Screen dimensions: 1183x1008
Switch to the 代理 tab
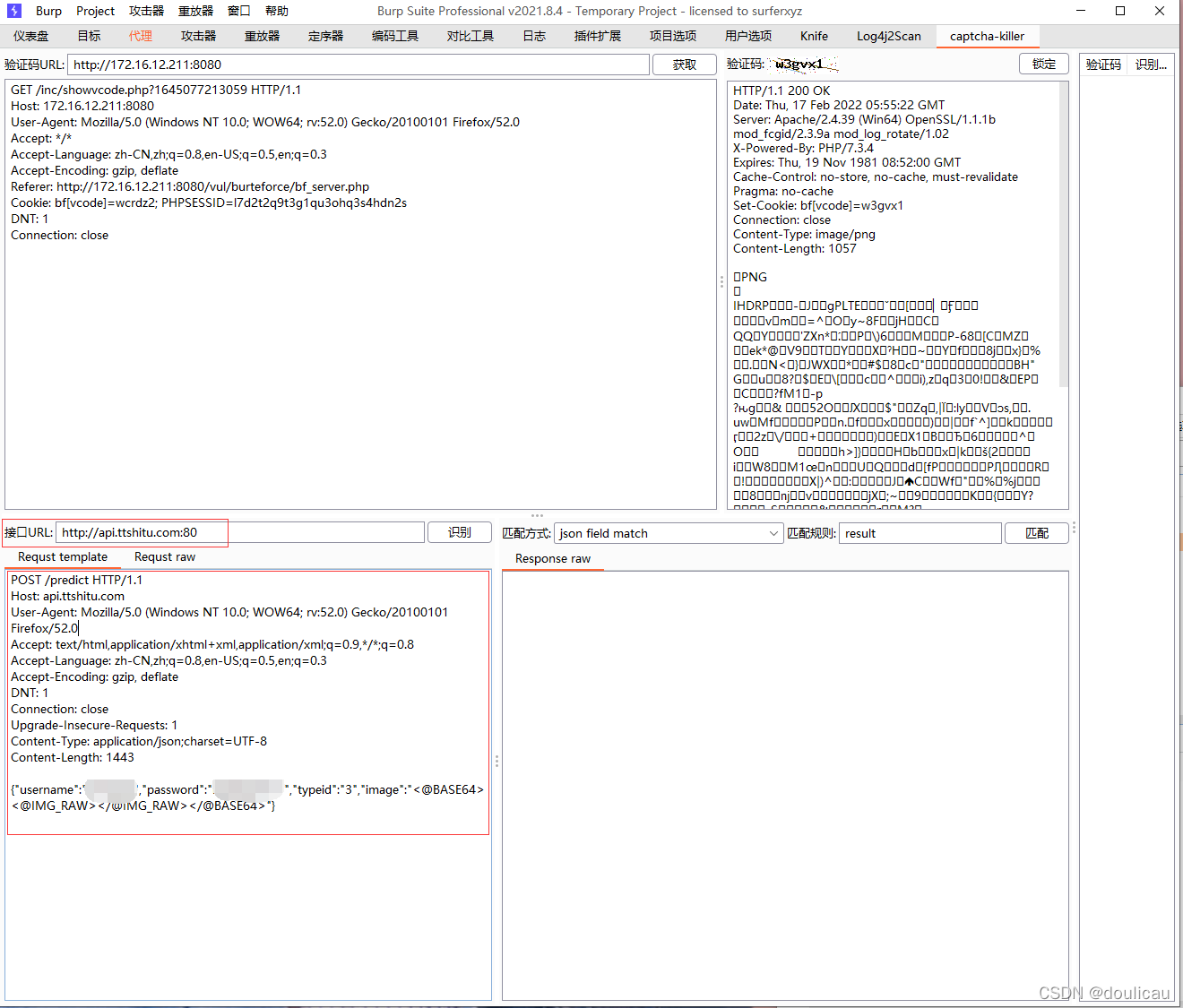[140, 36]
